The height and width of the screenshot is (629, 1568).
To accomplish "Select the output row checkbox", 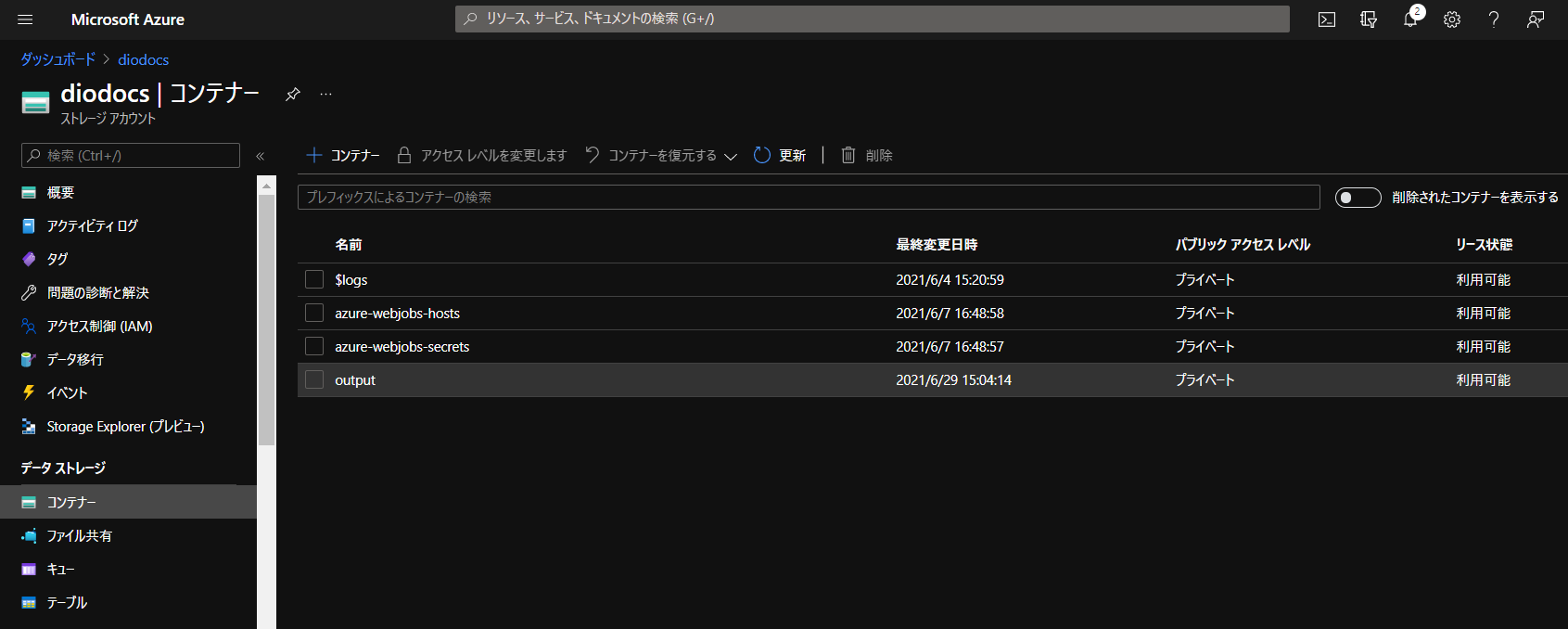I will point(314,380).
